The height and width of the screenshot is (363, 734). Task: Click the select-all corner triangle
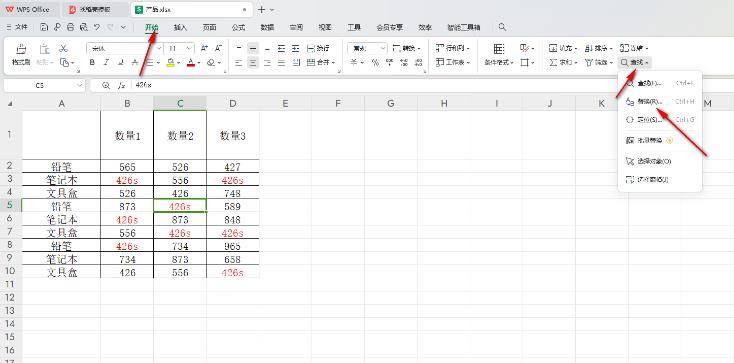(x=10, y=104)
